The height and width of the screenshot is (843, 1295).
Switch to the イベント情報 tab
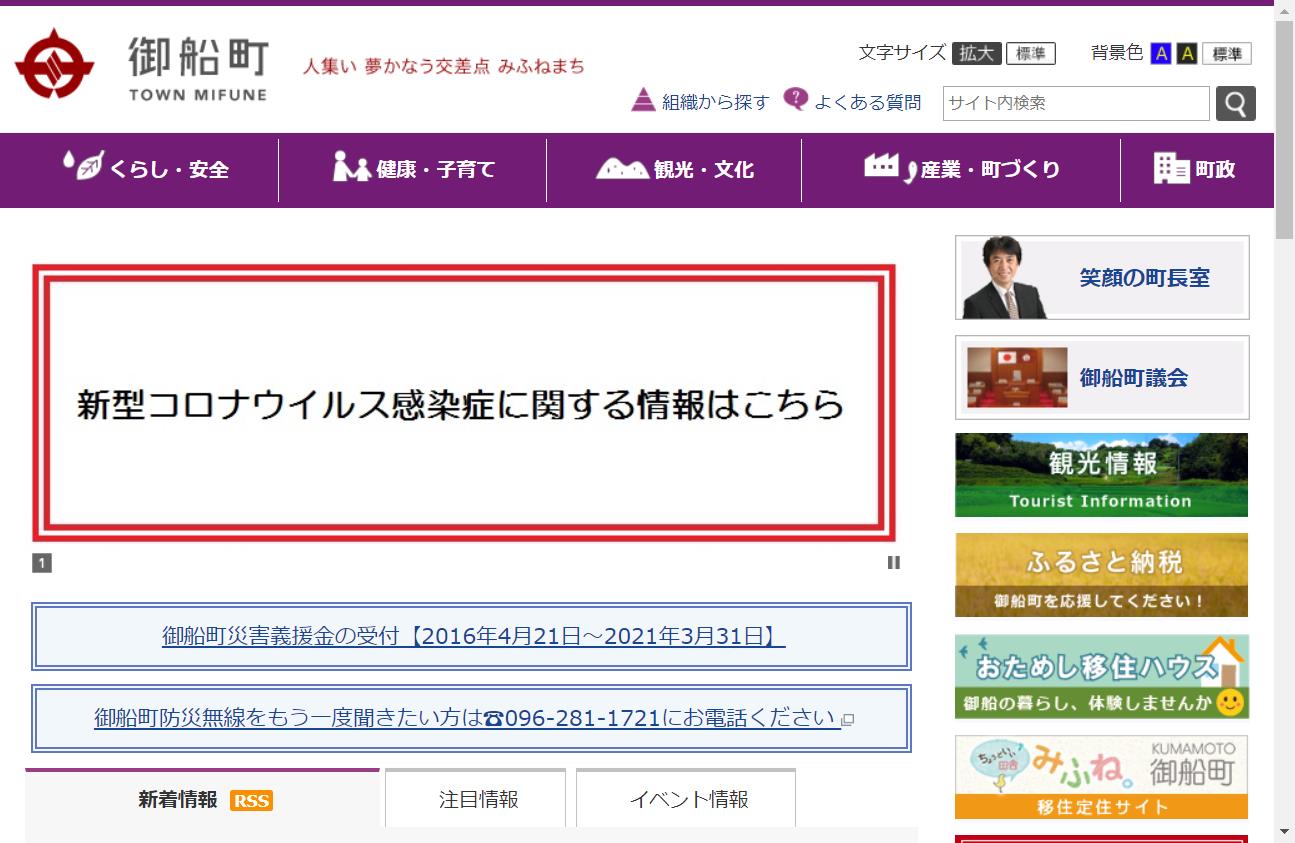(x=685, y=798)
